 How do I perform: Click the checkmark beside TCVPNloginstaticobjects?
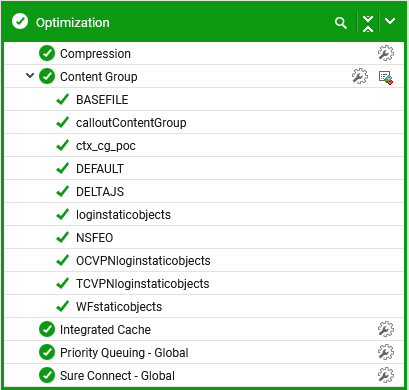coord(63,283)
